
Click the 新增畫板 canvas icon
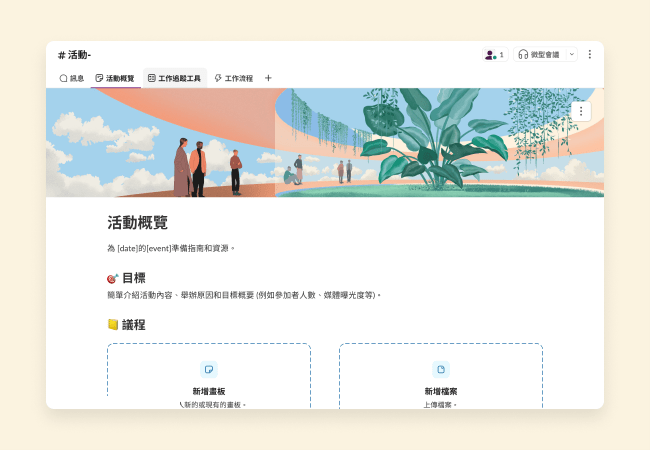pyautogui.click(x=209, y=369)
